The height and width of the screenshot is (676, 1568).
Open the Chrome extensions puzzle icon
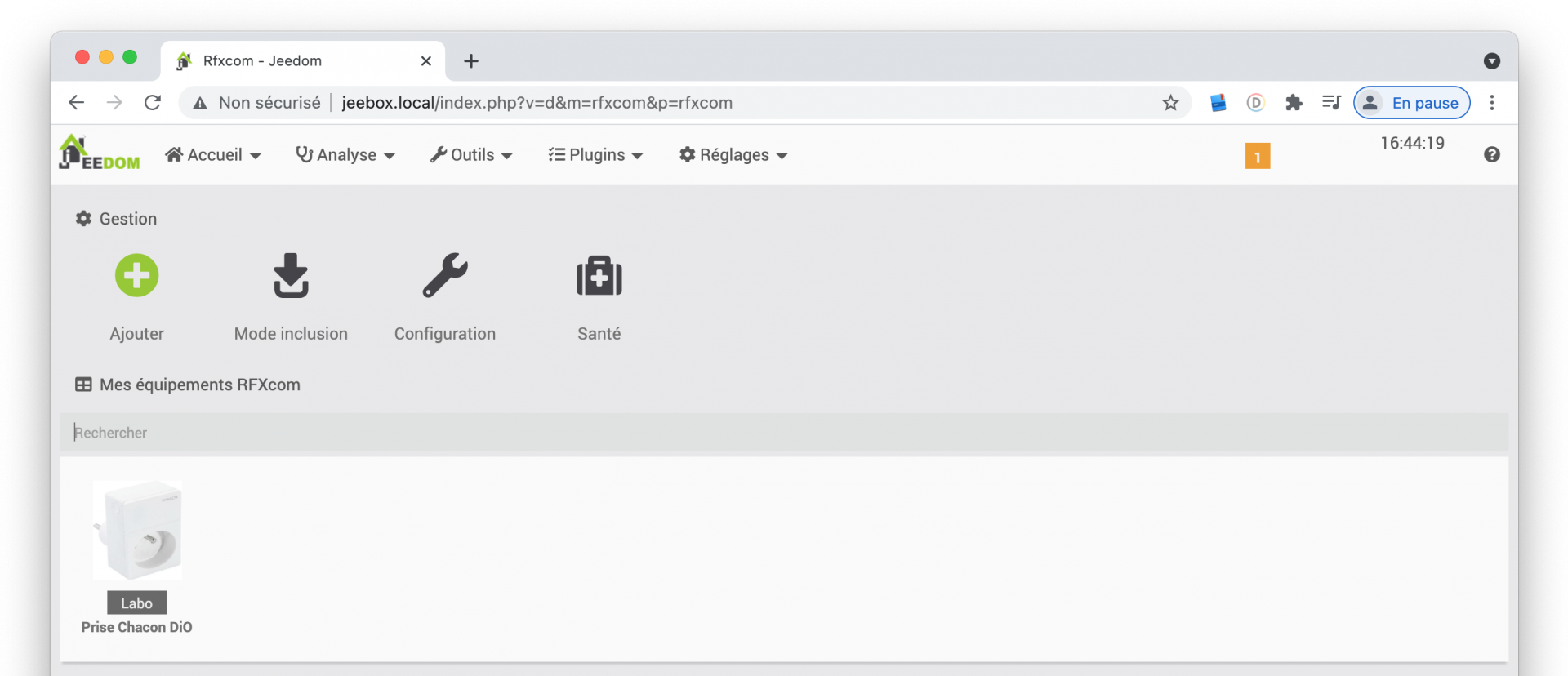1294,102
